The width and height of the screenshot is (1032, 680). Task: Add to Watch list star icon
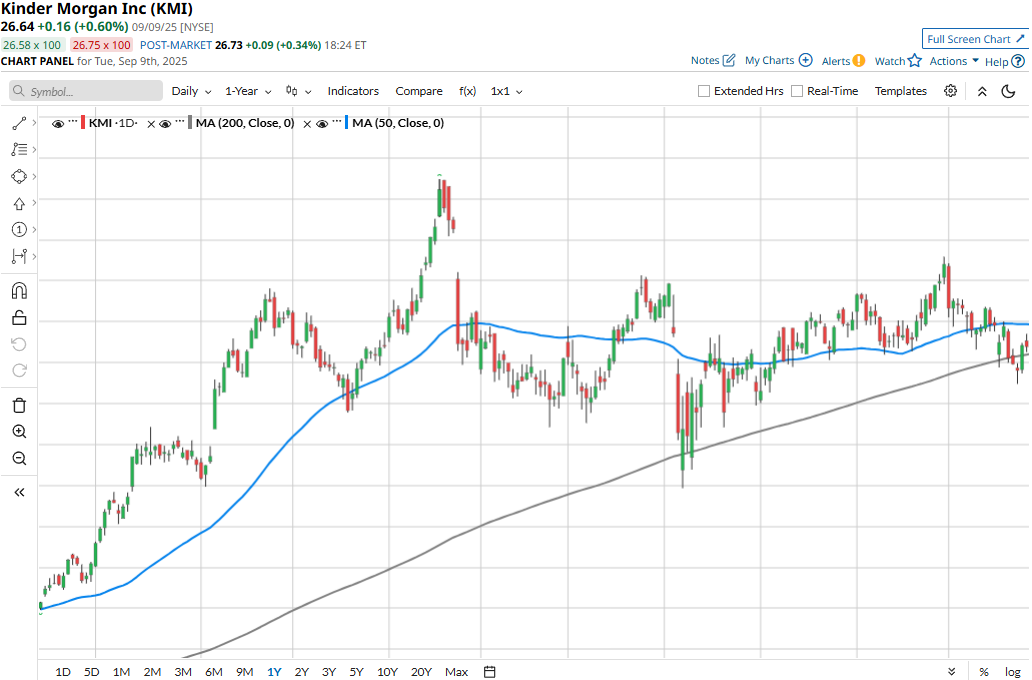(x=915, y=61)
